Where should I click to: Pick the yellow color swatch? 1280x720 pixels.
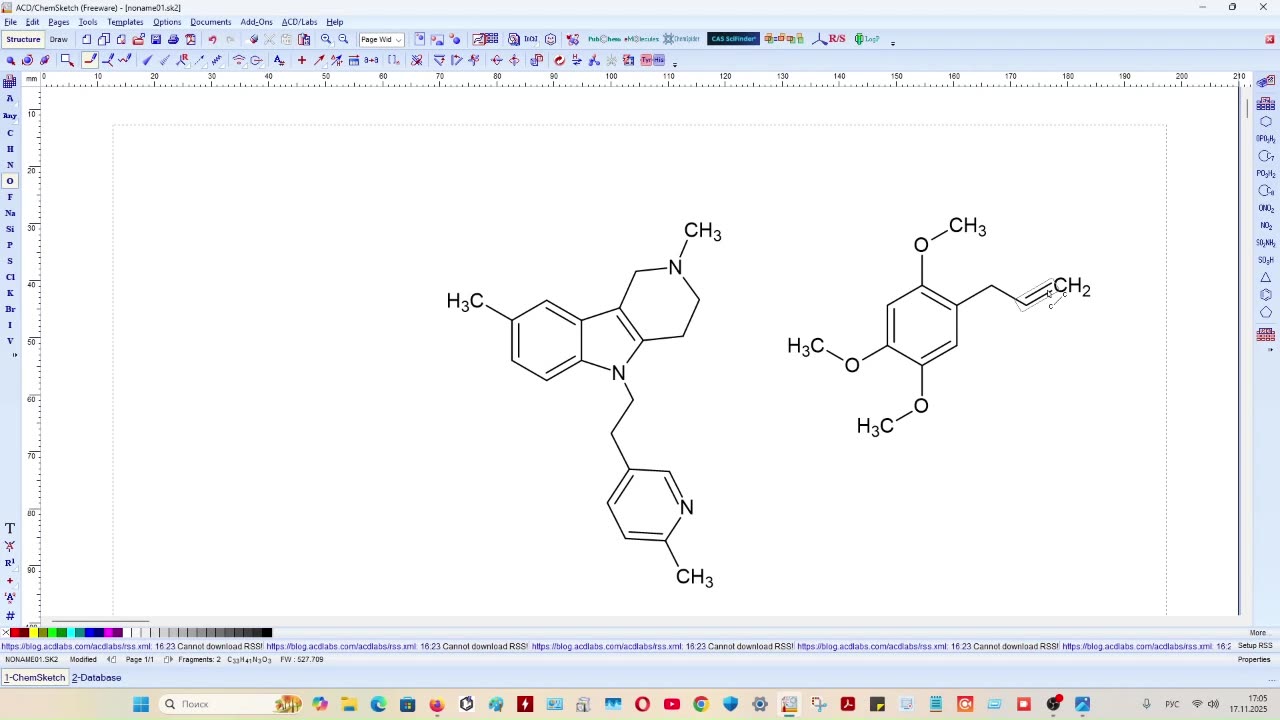pos(34,632)
